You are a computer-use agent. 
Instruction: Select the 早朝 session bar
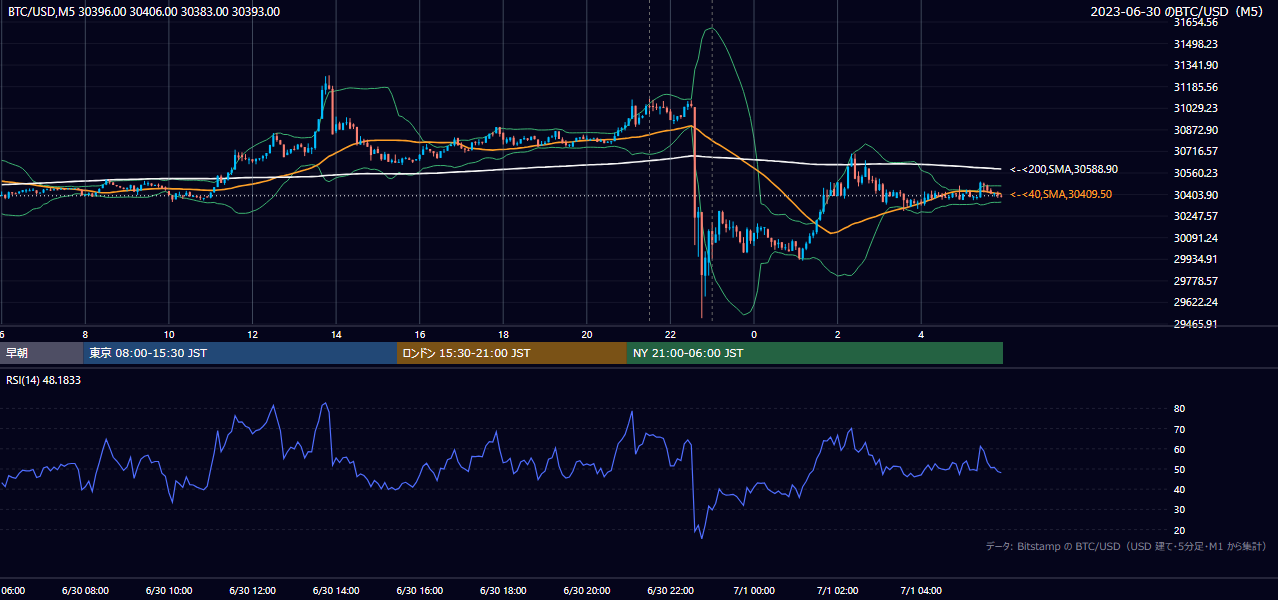point(41,353)
